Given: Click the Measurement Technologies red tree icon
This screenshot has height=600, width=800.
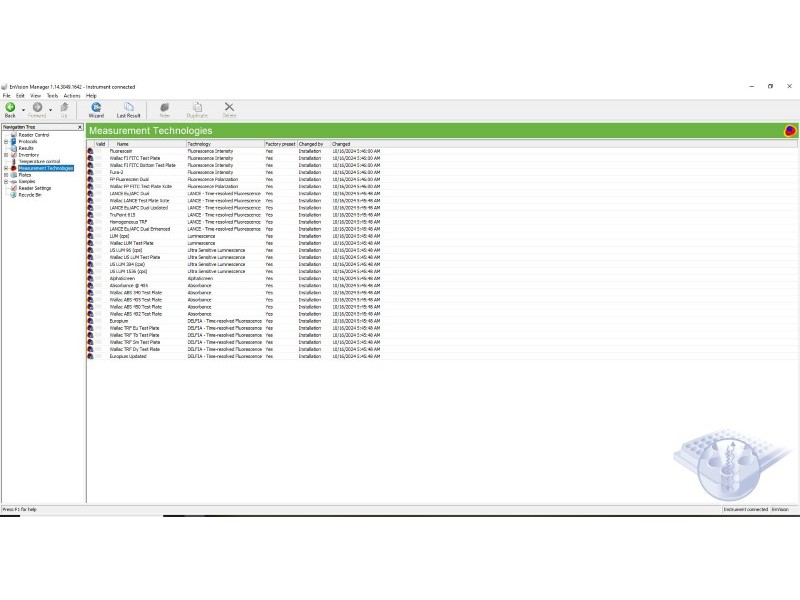Looking at the screenshot, I should [x=14, y=168].
